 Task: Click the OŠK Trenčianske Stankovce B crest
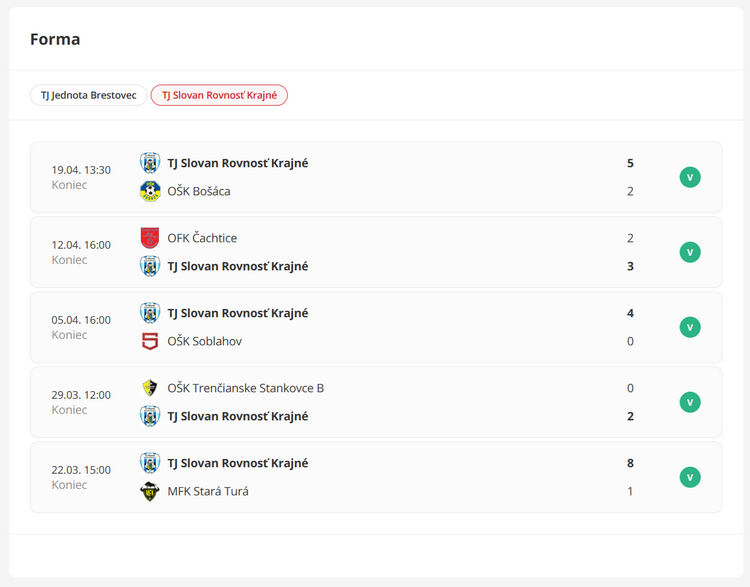coord(150,388)
